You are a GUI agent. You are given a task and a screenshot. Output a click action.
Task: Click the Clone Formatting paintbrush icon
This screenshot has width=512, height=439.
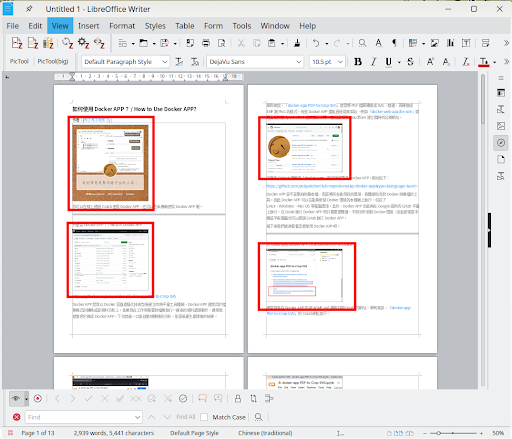(x=297, y=43)
